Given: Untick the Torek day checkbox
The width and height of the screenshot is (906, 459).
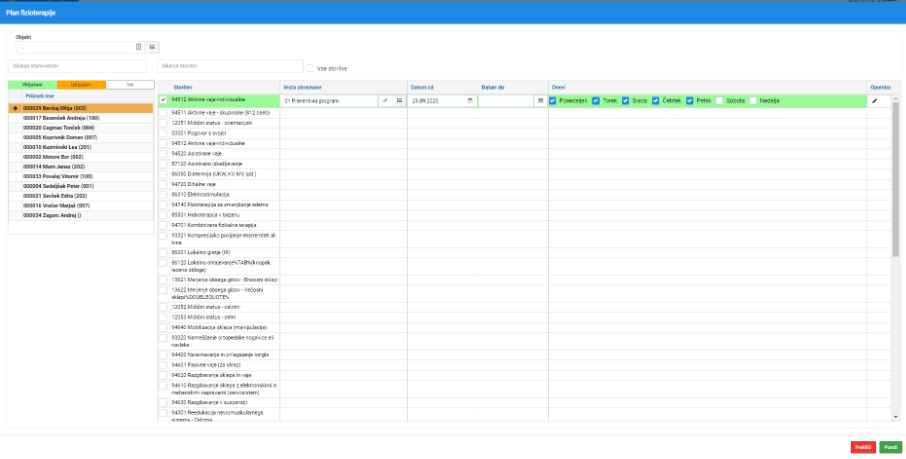Looking at the screenshot, I should 596,101.
